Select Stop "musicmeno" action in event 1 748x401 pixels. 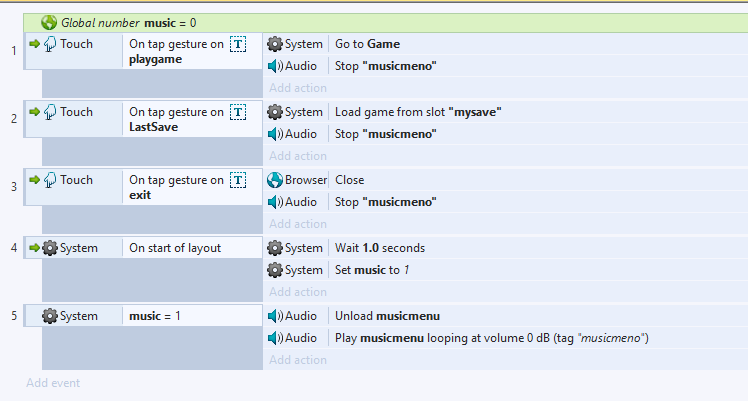point(506,66)
